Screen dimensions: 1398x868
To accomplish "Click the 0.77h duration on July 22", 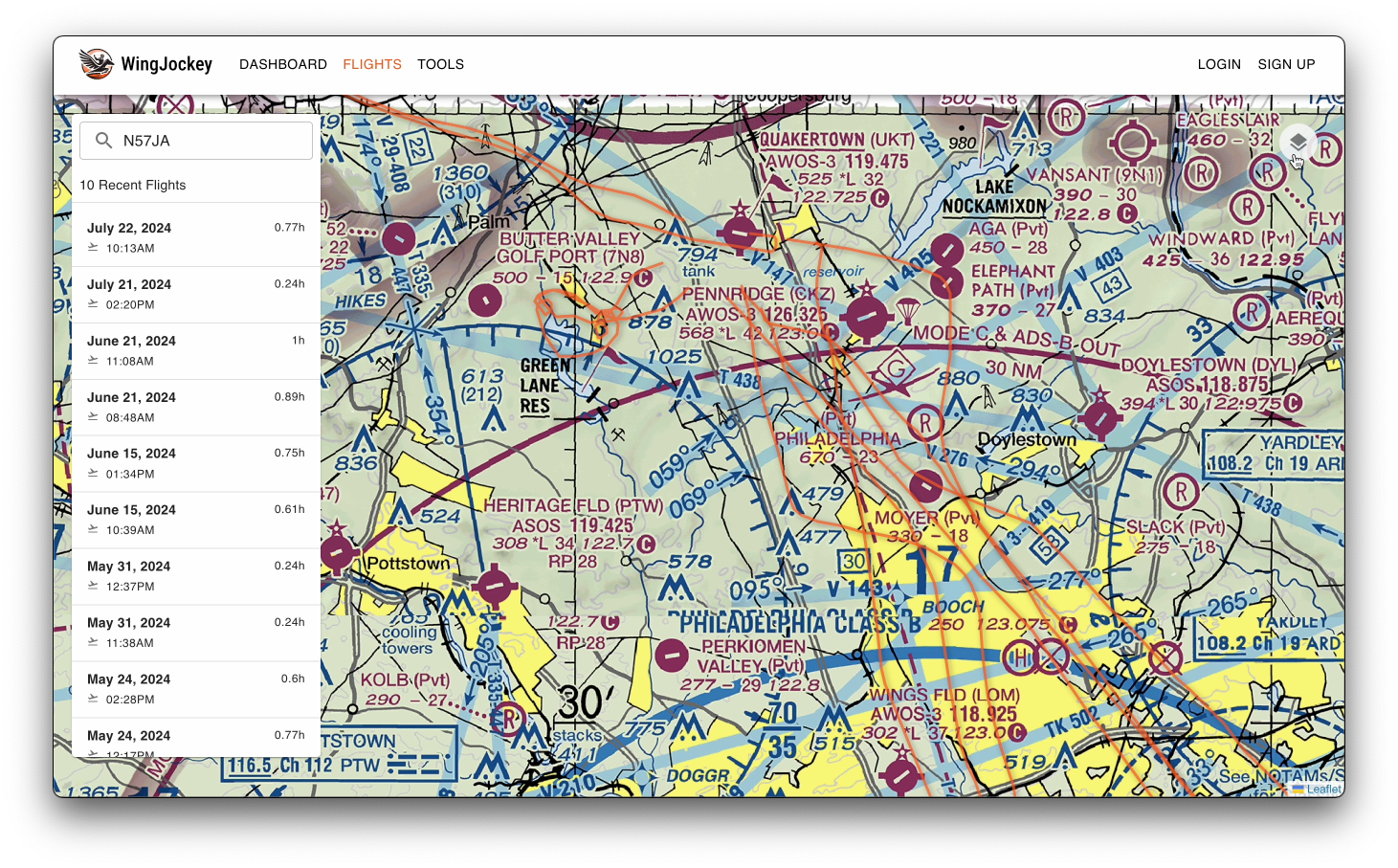I will click(x=289, y=228).
